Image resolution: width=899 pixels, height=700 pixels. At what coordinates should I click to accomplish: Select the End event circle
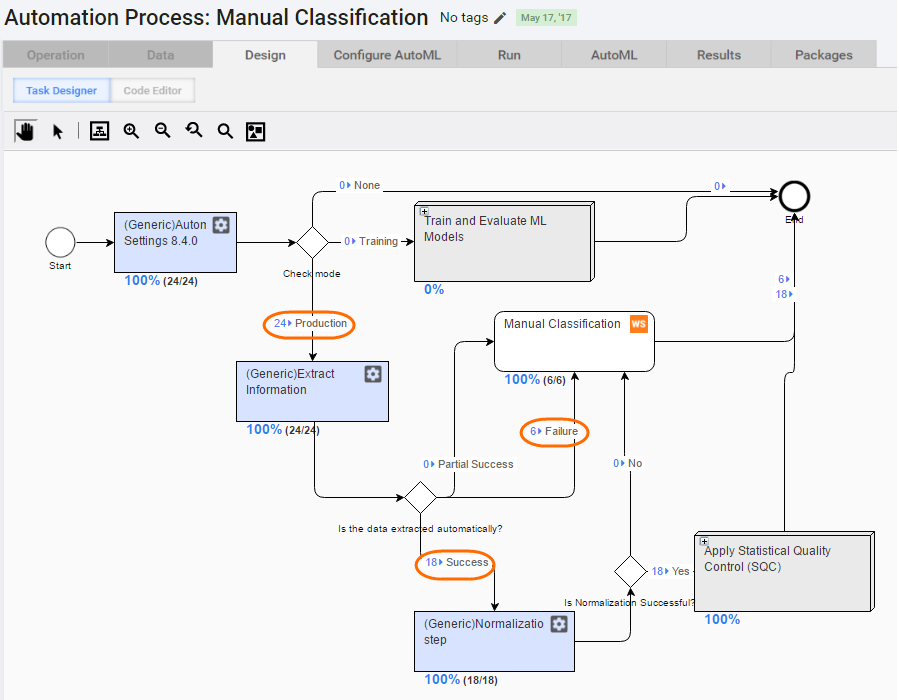pos(794,197)
